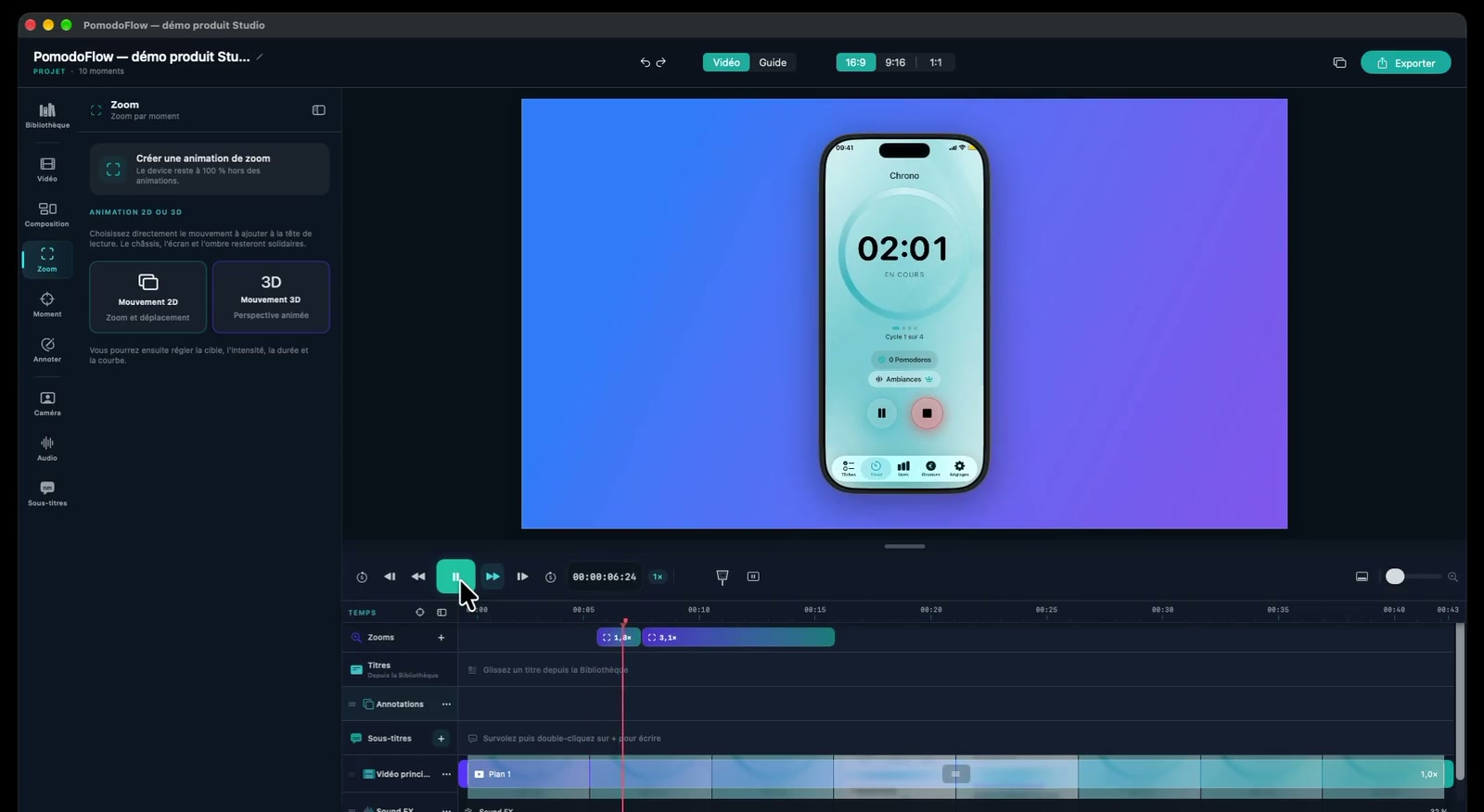
Task: Click the 00:10 mark on the timeline ruler
Action: (698, 610)
